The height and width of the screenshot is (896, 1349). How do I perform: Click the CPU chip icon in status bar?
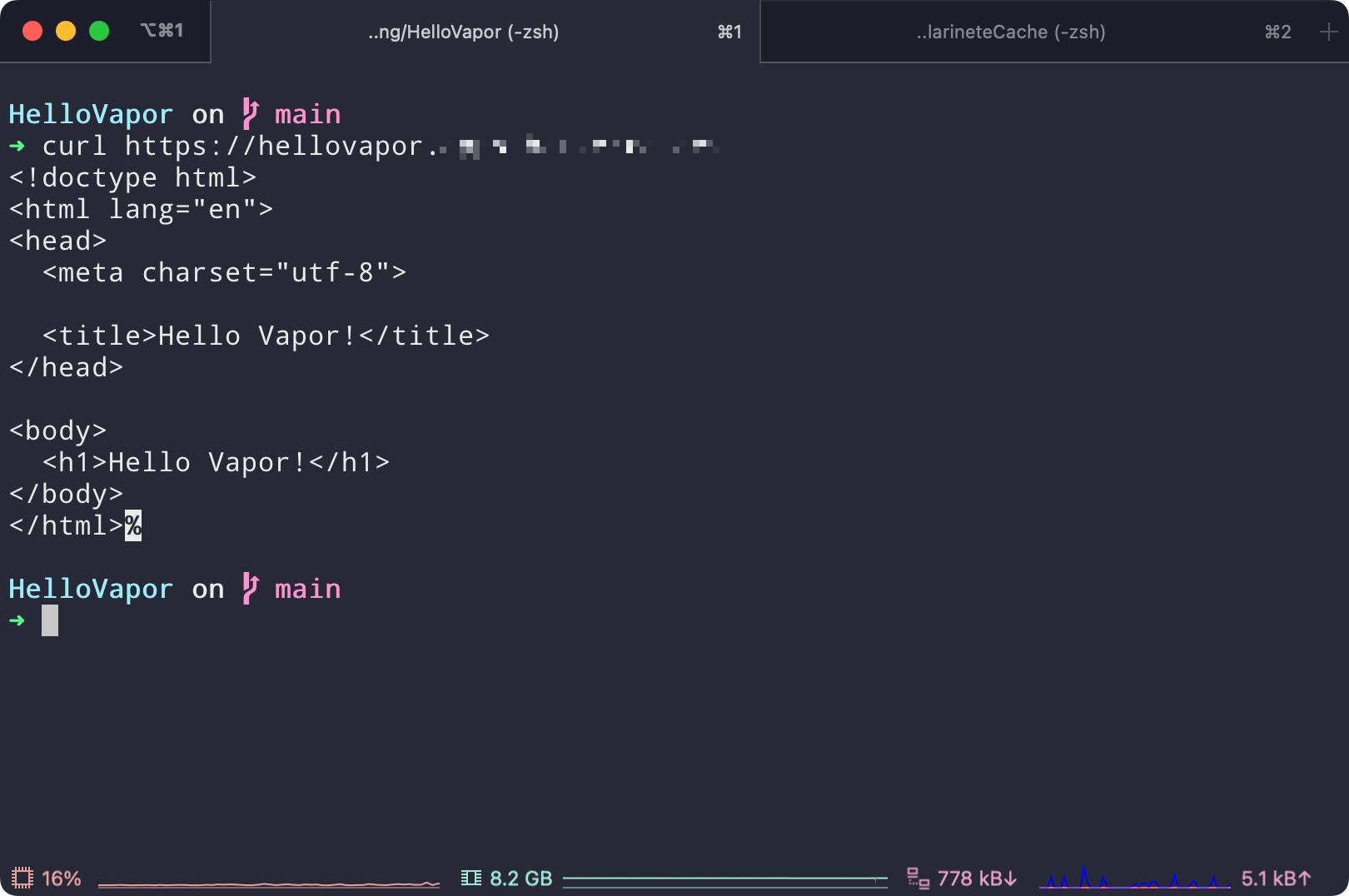(x=22, y=878)
